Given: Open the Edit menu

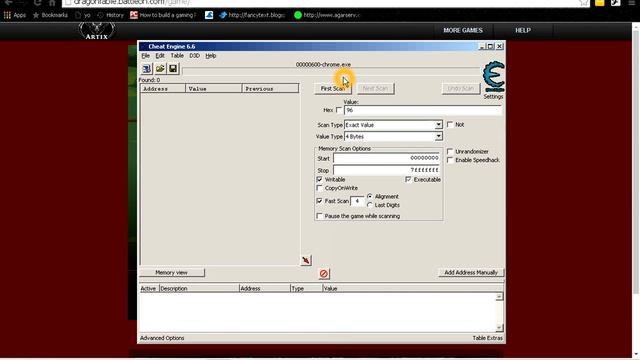Looking at the screenshot, I should click(x=160, y=56).
